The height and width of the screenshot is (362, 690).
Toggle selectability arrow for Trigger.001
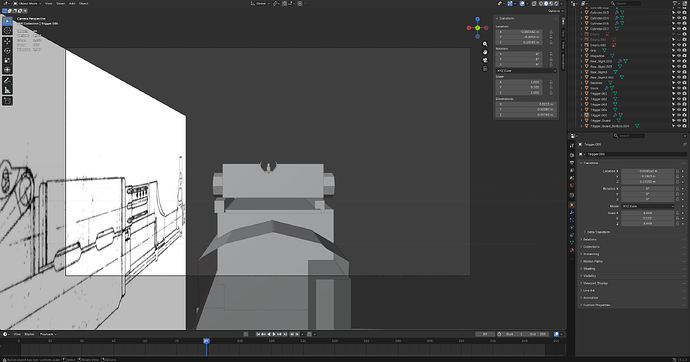point(673,94)
